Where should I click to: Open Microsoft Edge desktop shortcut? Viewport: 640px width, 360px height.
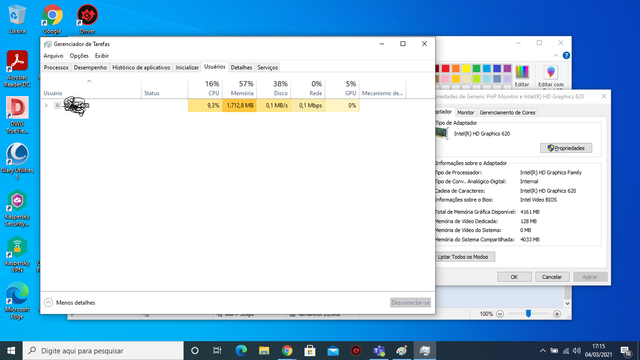[17, 301]
